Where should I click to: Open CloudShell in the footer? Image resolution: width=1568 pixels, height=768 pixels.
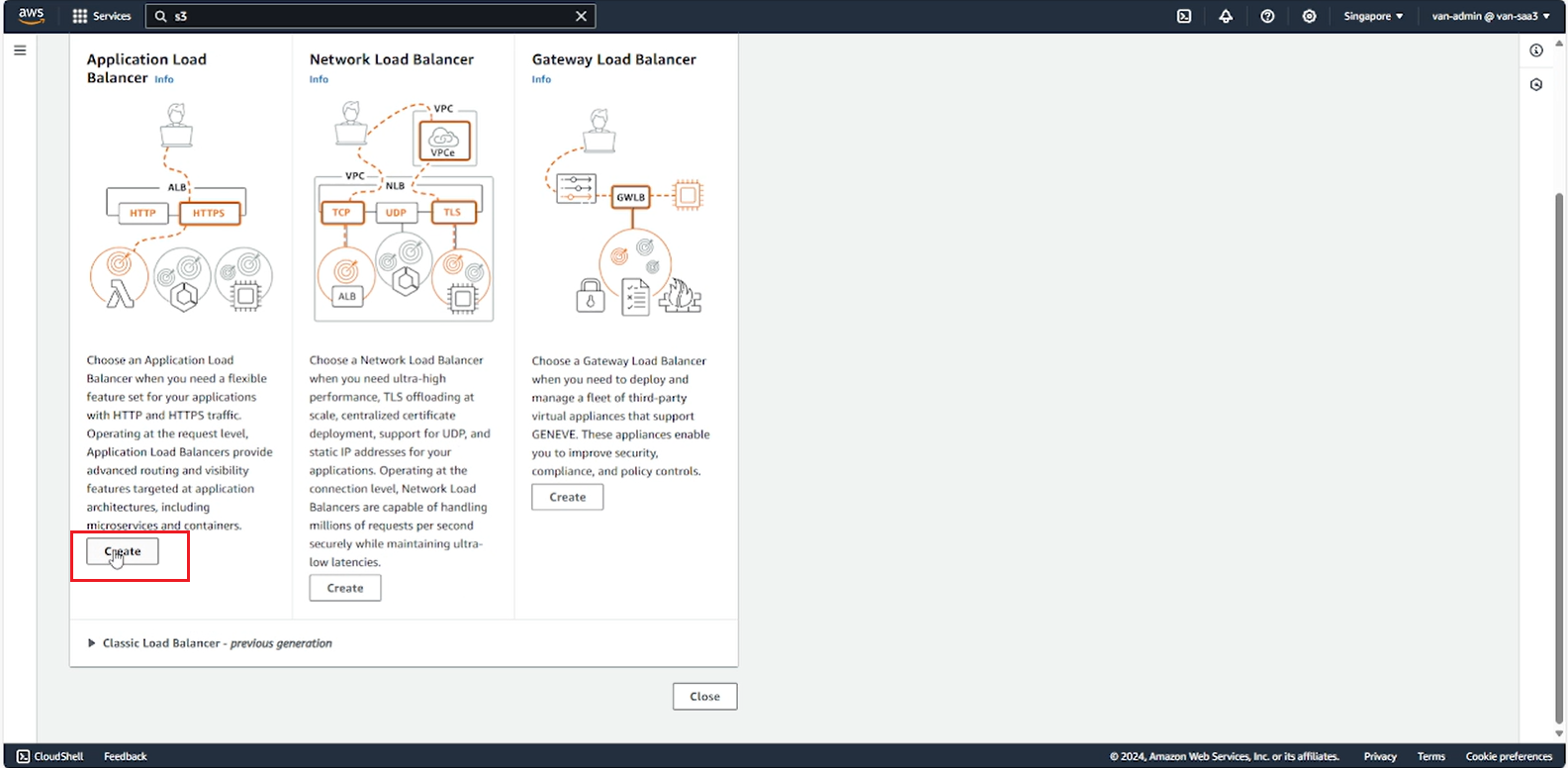tap(50, 756)
